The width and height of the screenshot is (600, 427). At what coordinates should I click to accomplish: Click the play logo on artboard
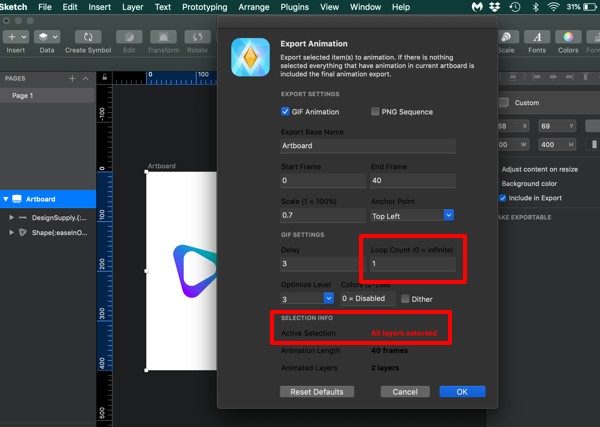195,271
